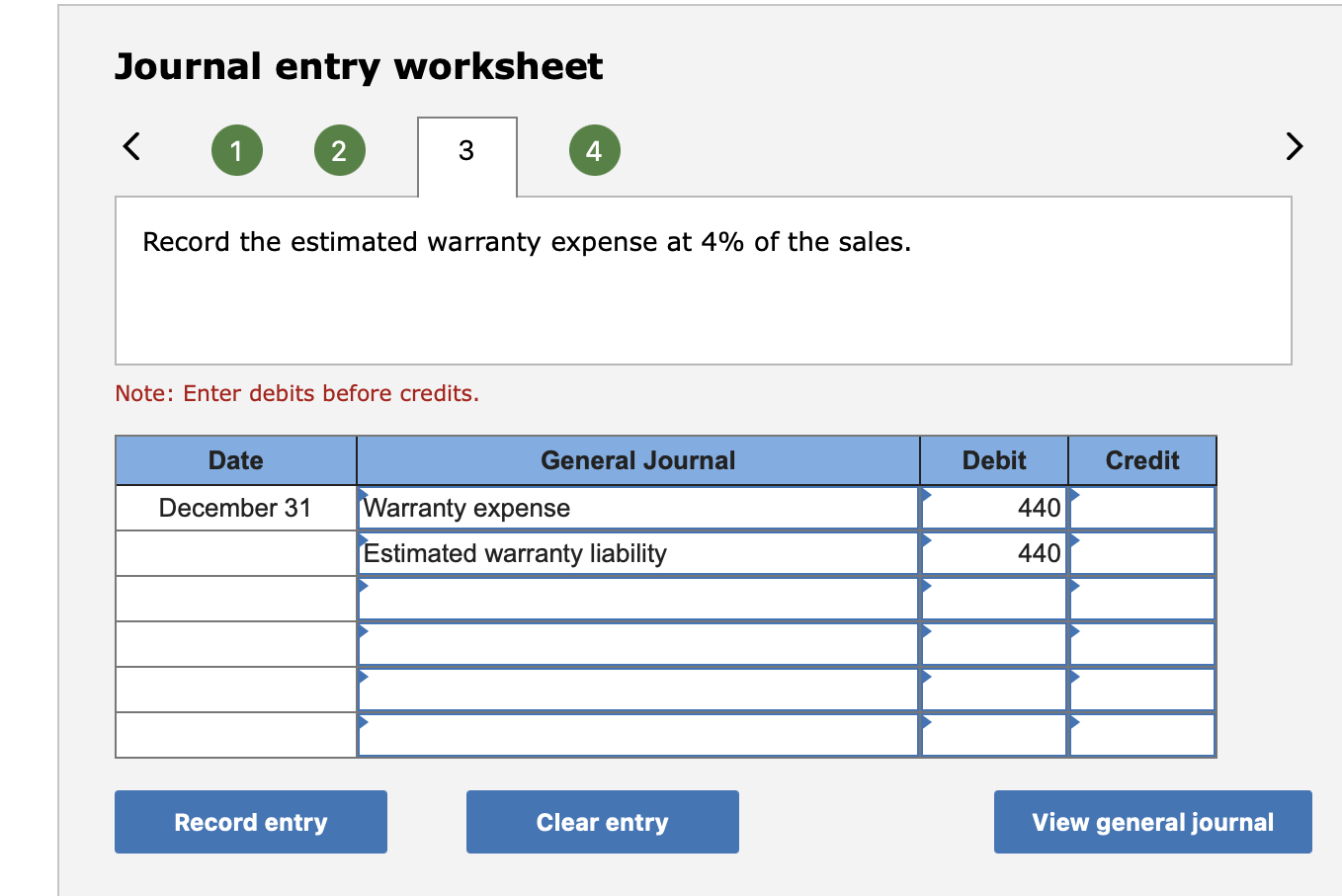The width and height of the screenshot is (1342, 896).
Task: Open the sixth row General Journal account dropdown
Action: (x=638, y=735)
